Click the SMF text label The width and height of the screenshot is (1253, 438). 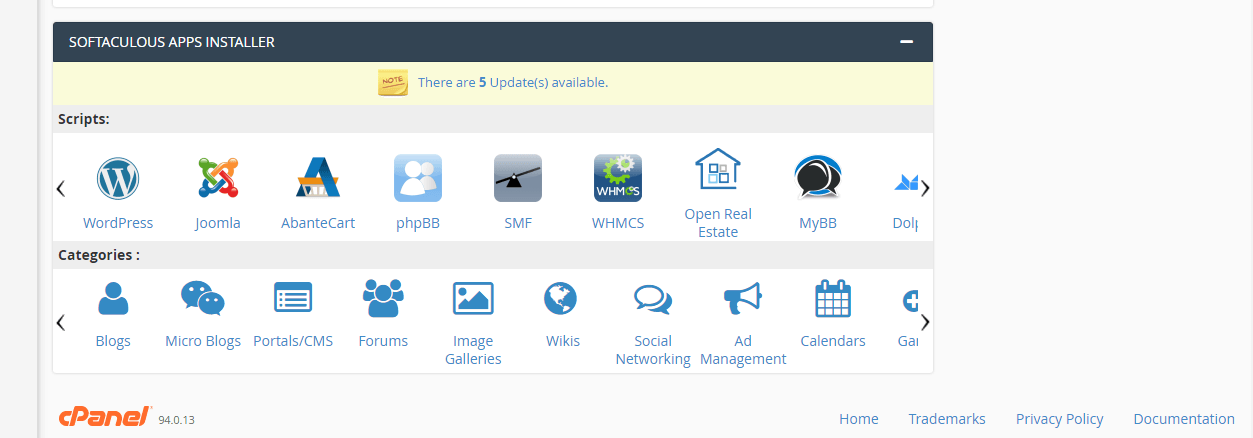518,223
